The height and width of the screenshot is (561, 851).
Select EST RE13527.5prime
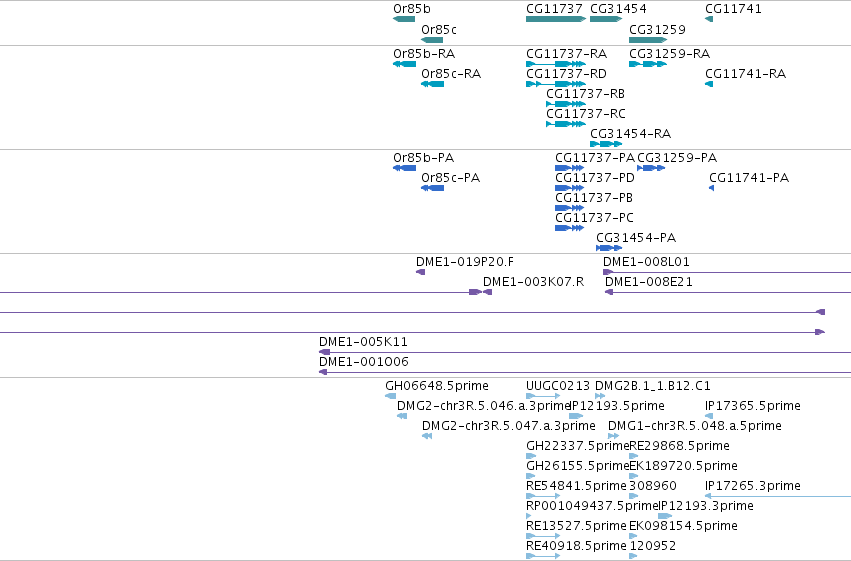click(x=576, y=527)
